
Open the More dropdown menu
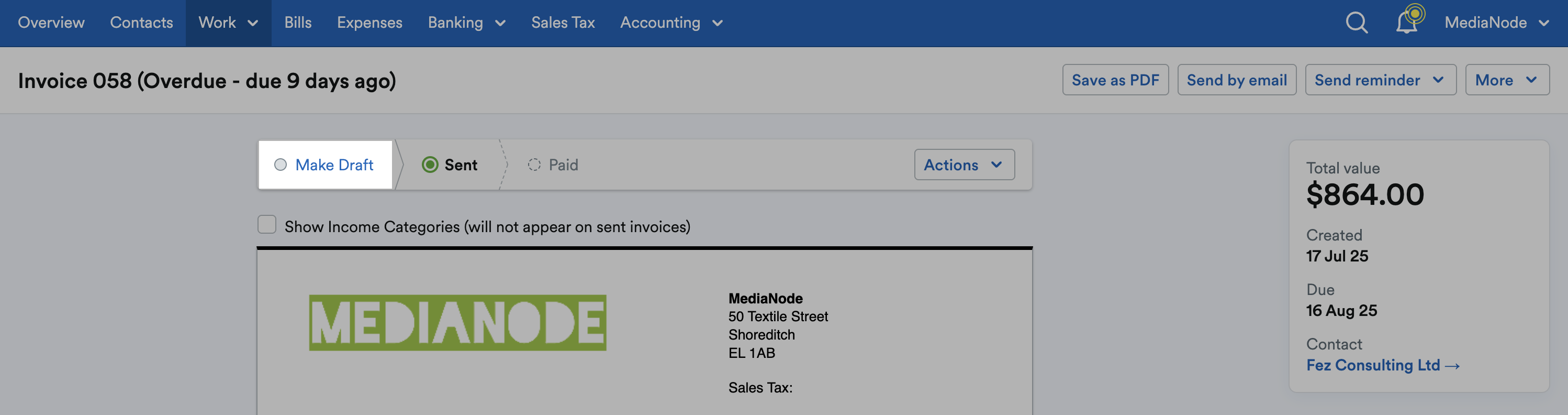[x=1507, y=79]
